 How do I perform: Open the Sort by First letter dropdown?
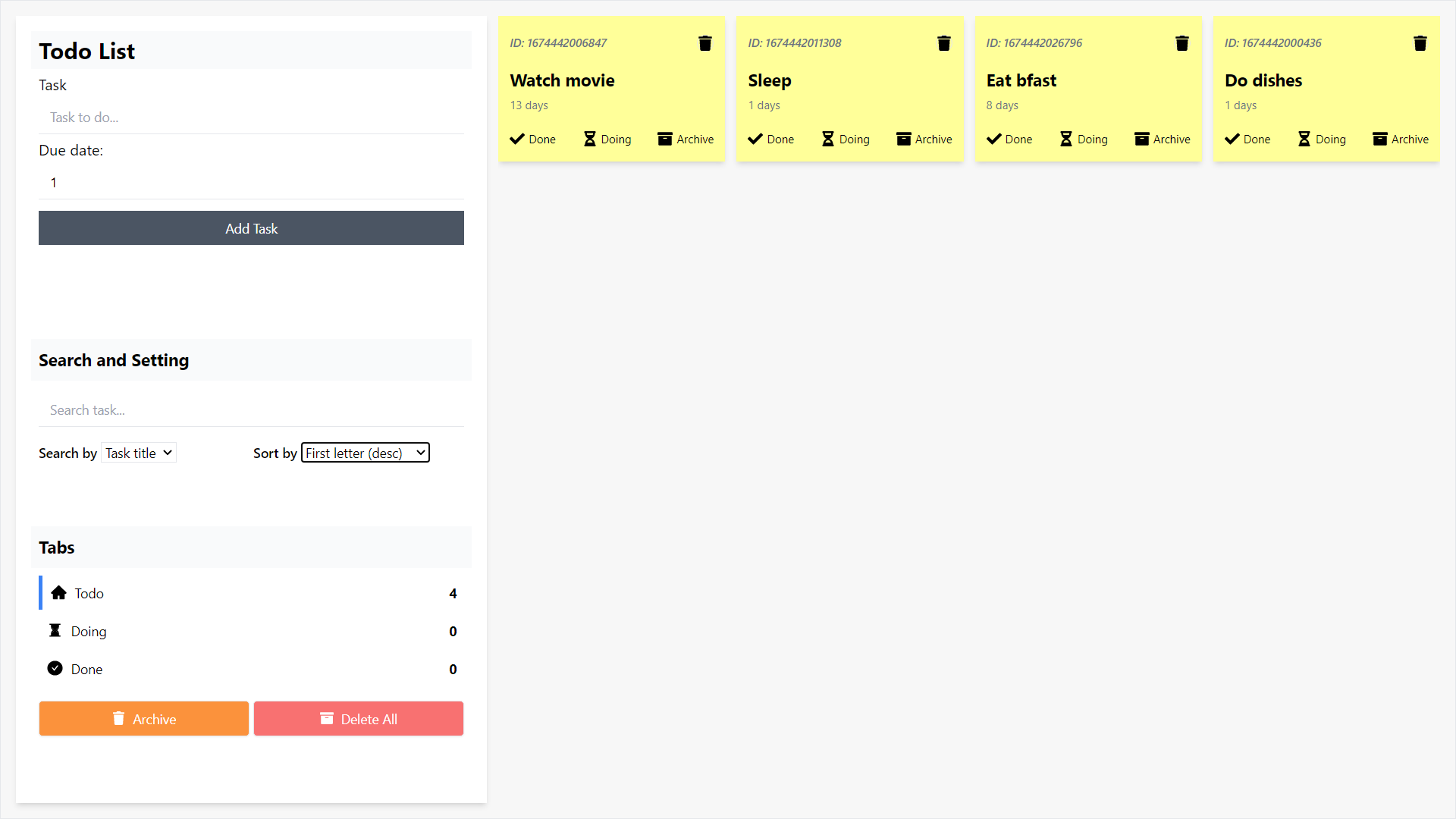366,453
